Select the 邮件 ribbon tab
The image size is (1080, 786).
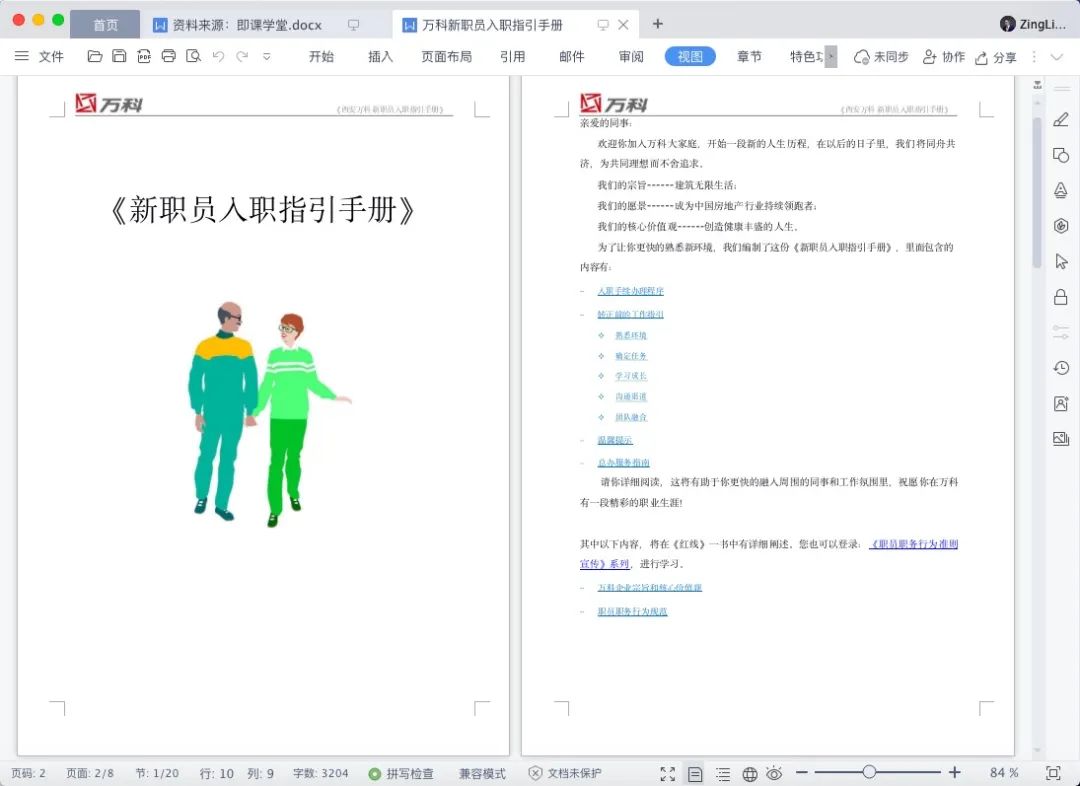pos(572,56)
